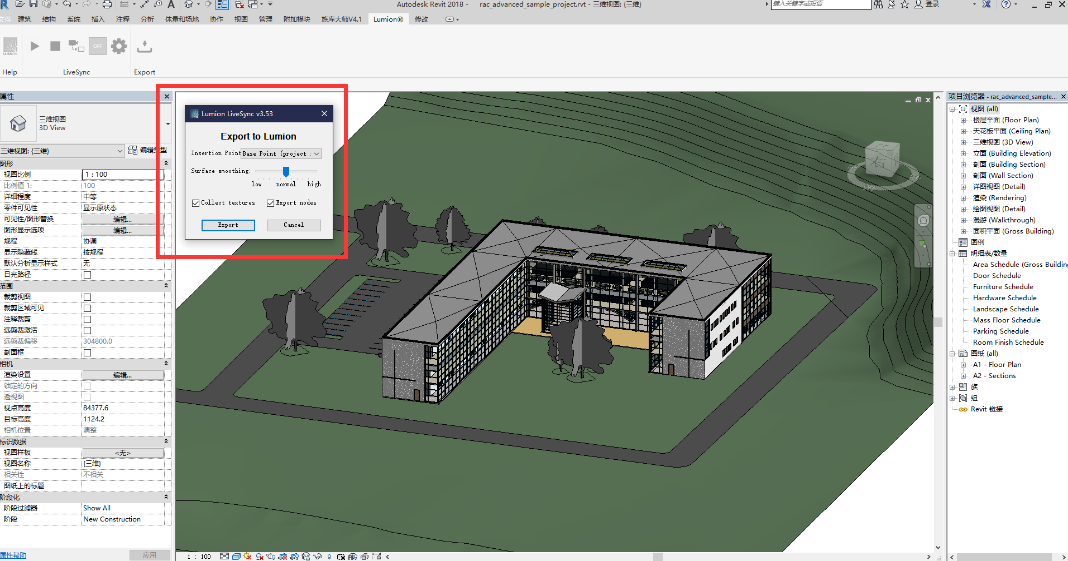Toggle the crop region visible checkbox in Properties
This screenshot has height=561, width=1068.
(87, 308)
